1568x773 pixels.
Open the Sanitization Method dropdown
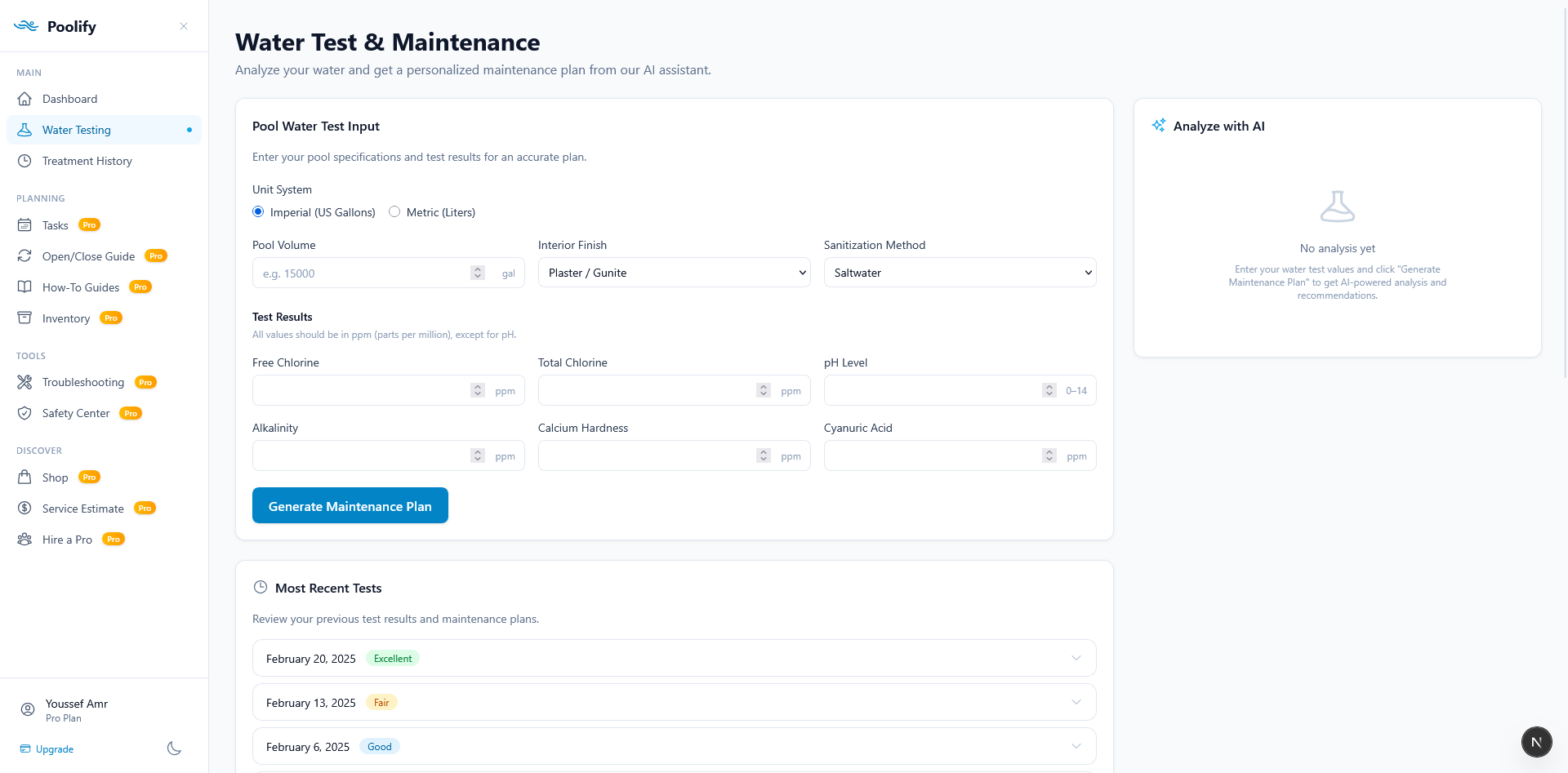(959, 273)
